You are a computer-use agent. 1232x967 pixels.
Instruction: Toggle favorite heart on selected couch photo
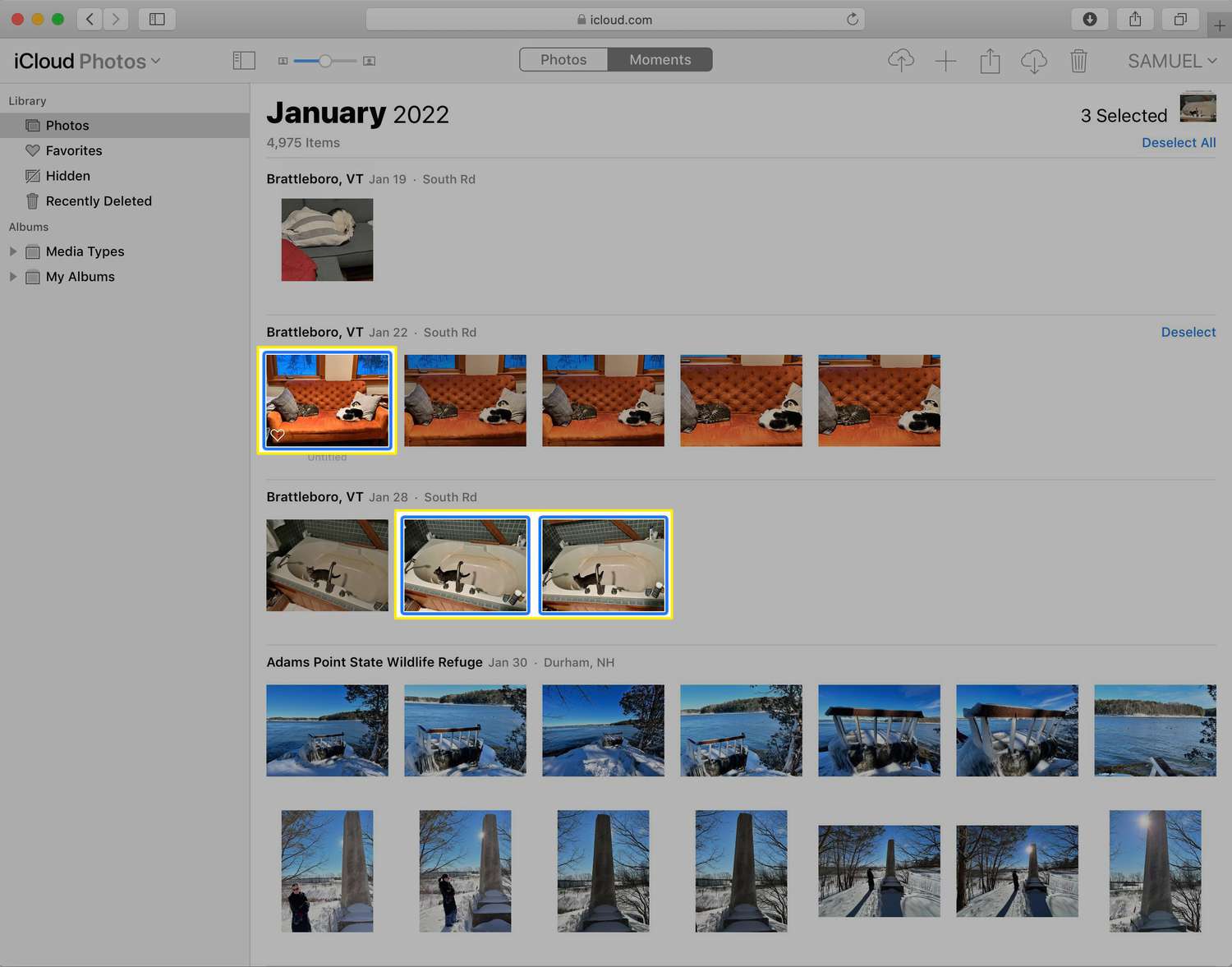(278, 435)
